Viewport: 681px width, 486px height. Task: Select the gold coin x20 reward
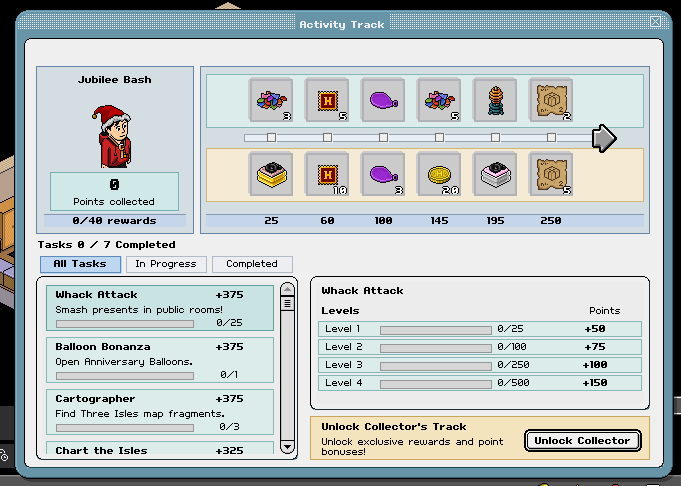tap(439, 174)
